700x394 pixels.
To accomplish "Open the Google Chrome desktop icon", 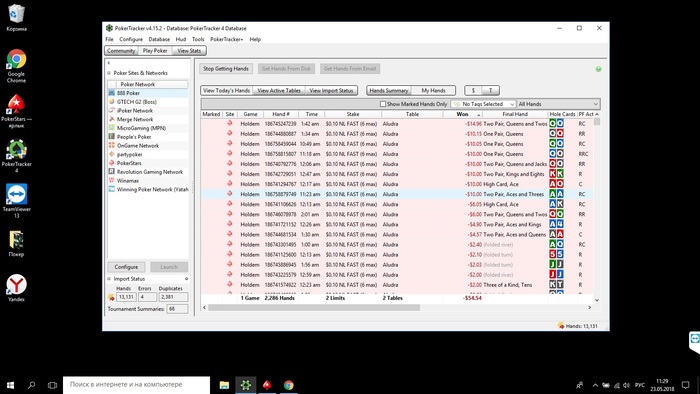I will click(16, 66).
